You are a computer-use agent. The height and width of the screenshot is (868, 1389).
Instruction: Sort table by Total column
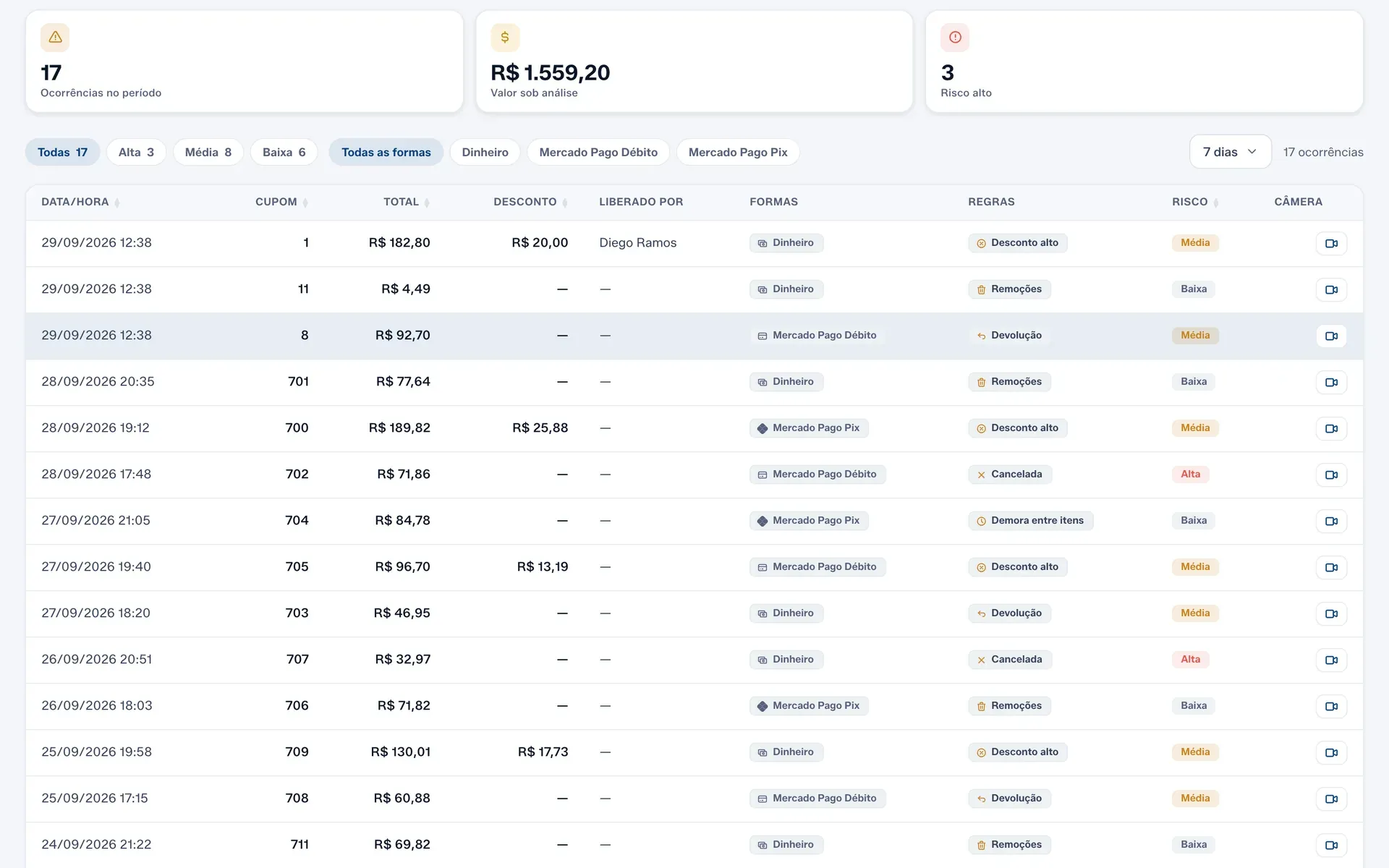407,202
